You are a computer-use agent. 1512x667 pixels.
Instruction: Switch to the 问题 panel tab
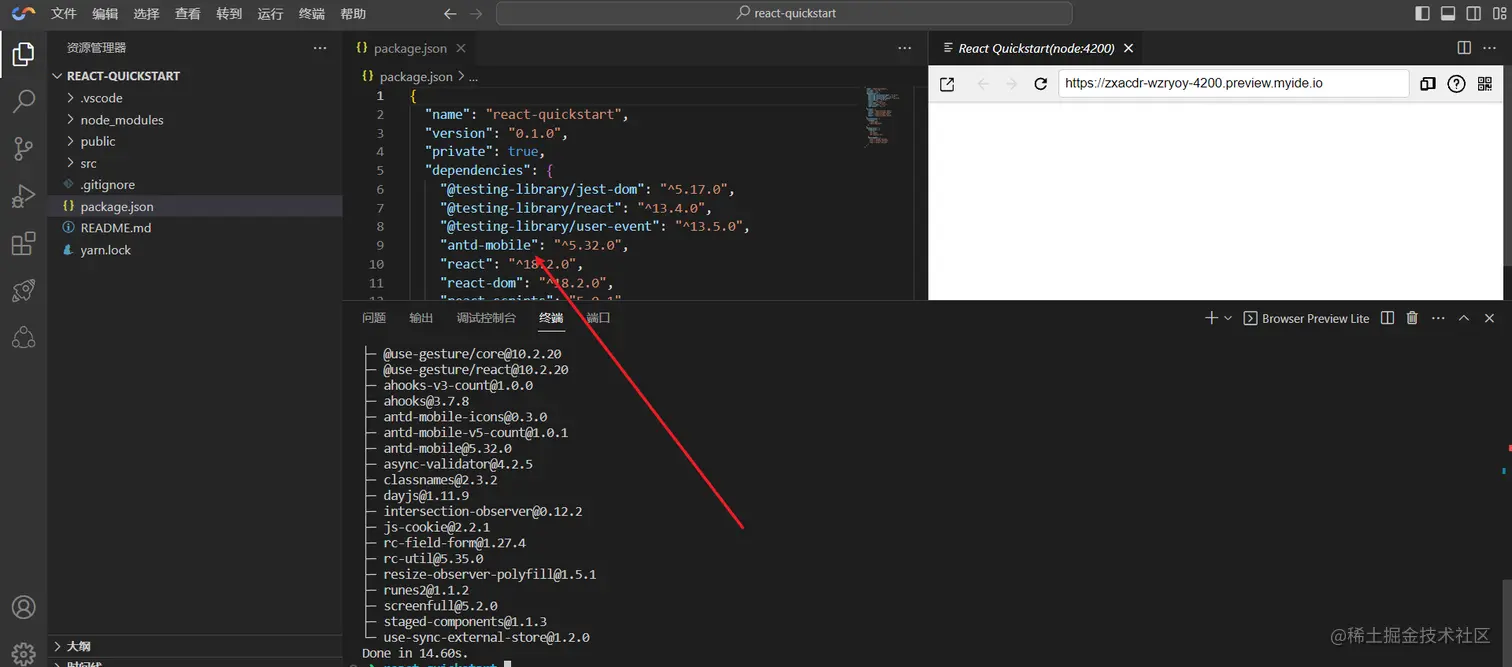pos(374,318)
